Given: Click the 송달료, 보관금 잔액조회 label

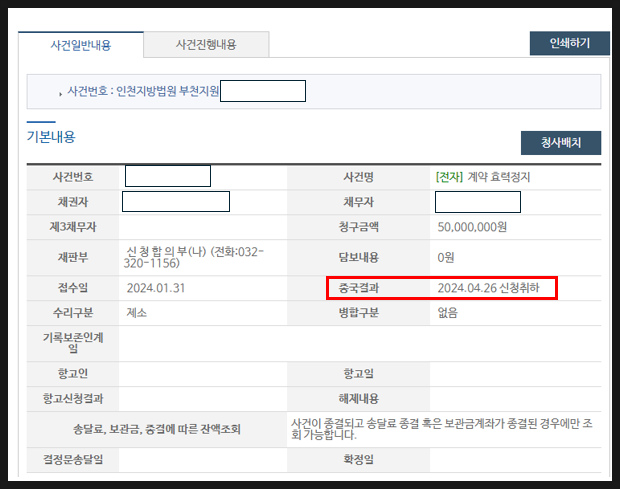Looking at the screenshot, I should click(x=156, y=428).
